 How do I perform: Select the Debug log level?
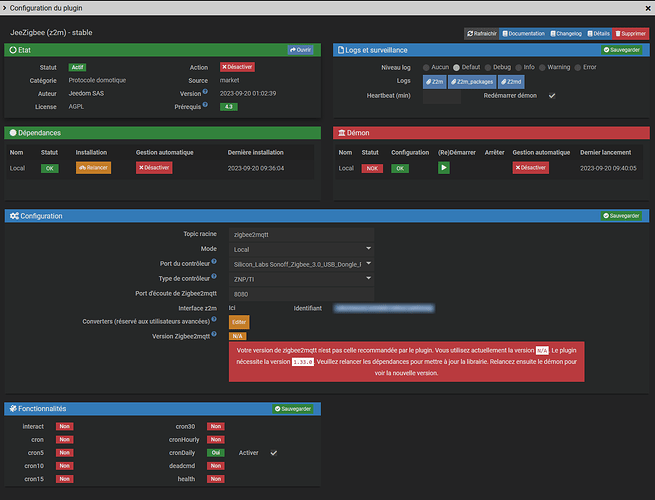tap(487, 67)
